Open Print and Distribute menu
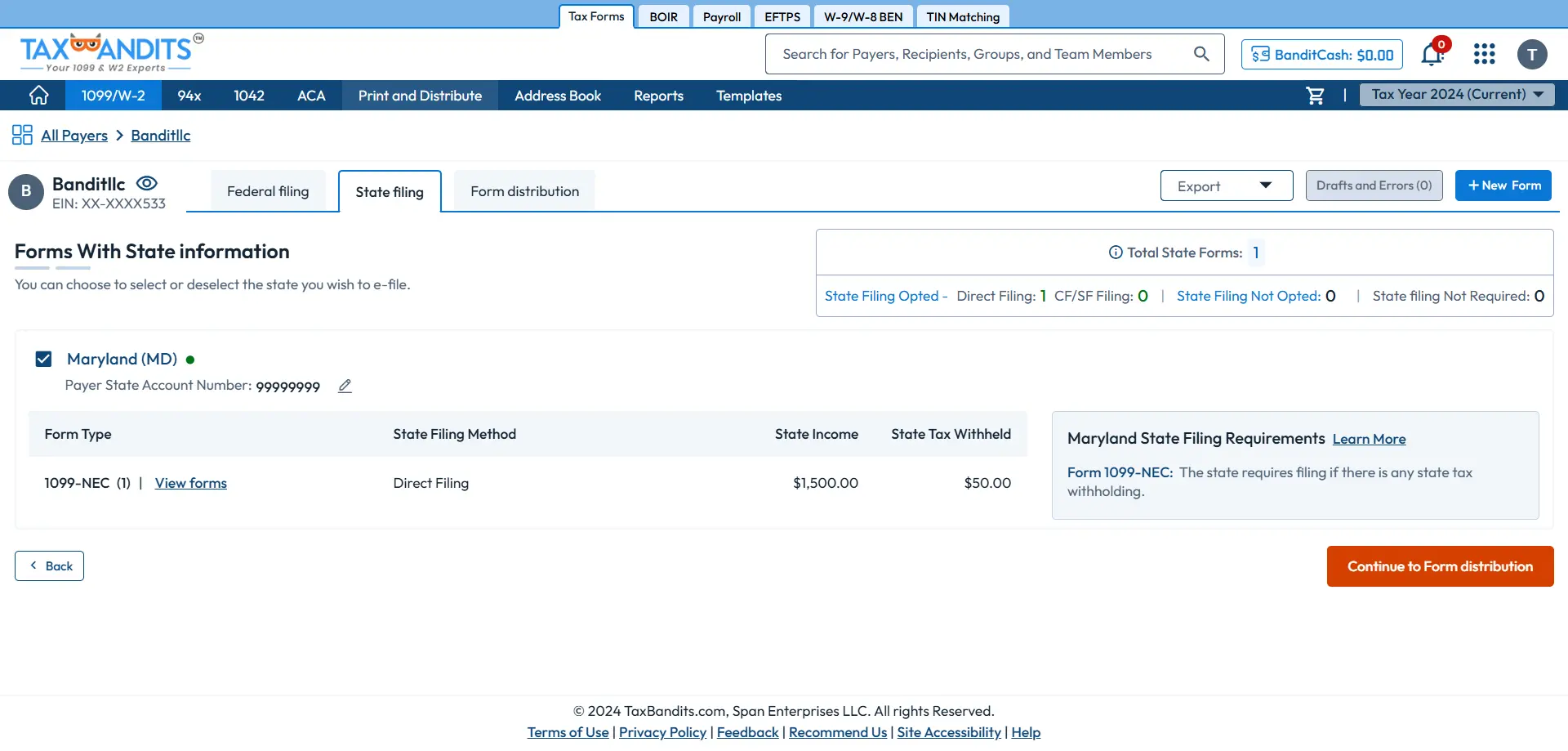1568x751 pixels. 420,96
